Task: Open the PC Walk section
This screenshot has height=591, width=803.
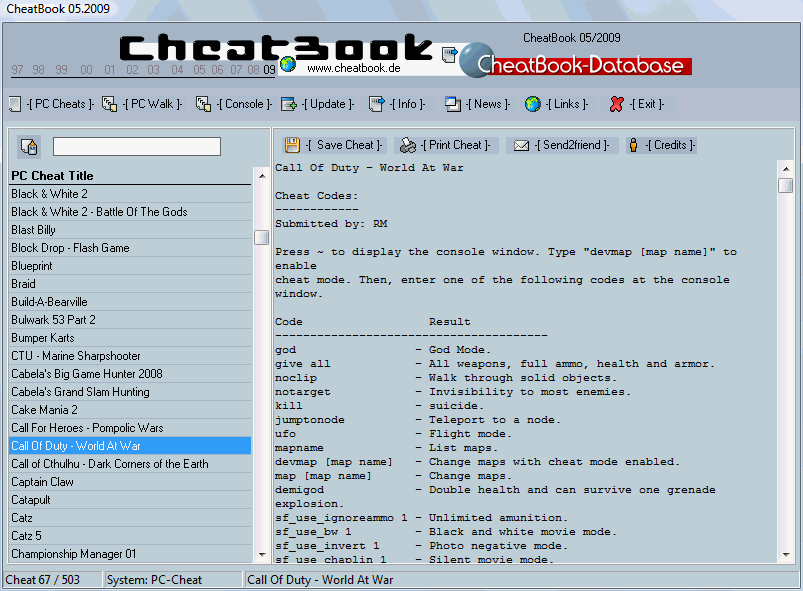Action: pos(153,104)
